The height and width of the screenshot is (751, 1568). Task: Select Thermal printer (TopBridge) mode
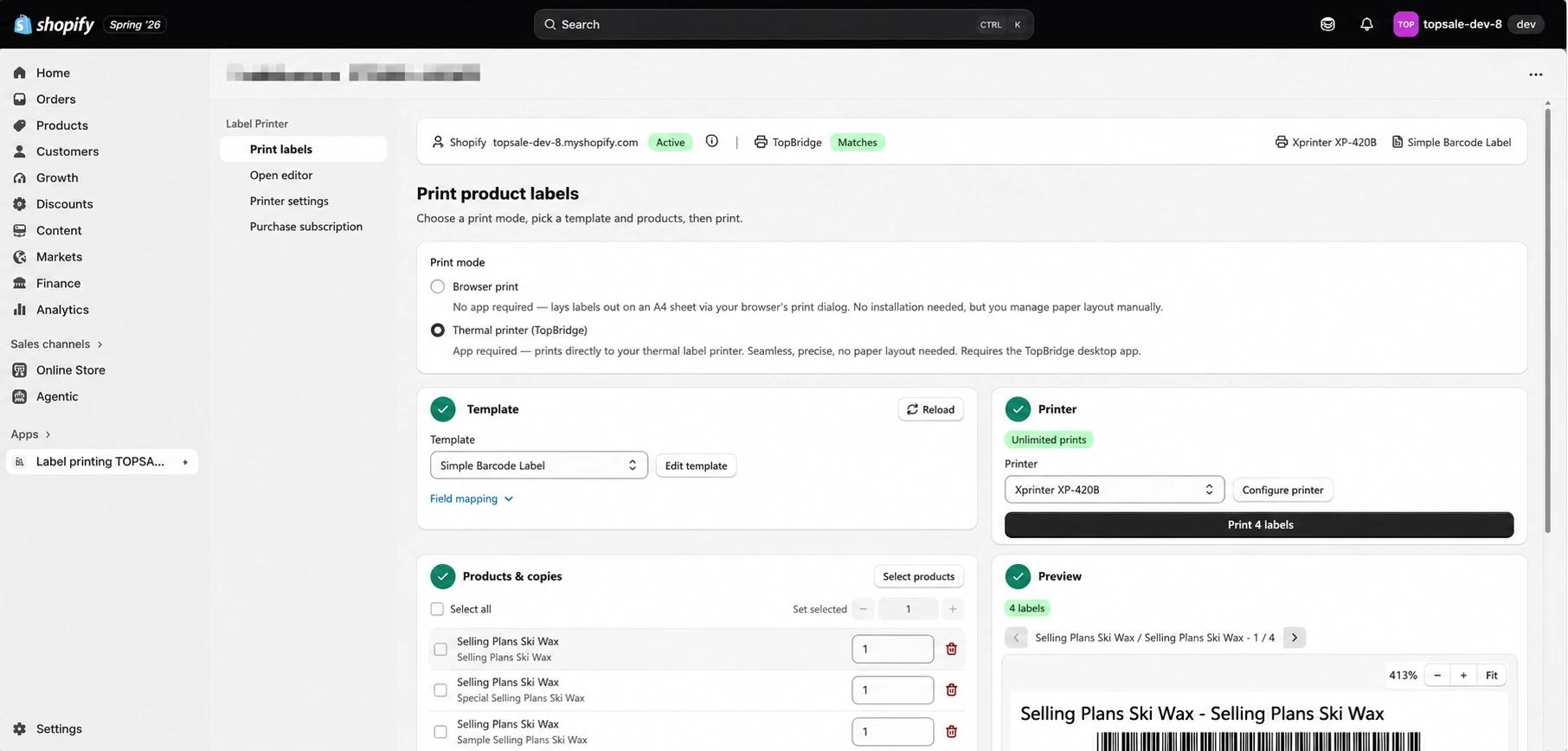click(438, 330)
